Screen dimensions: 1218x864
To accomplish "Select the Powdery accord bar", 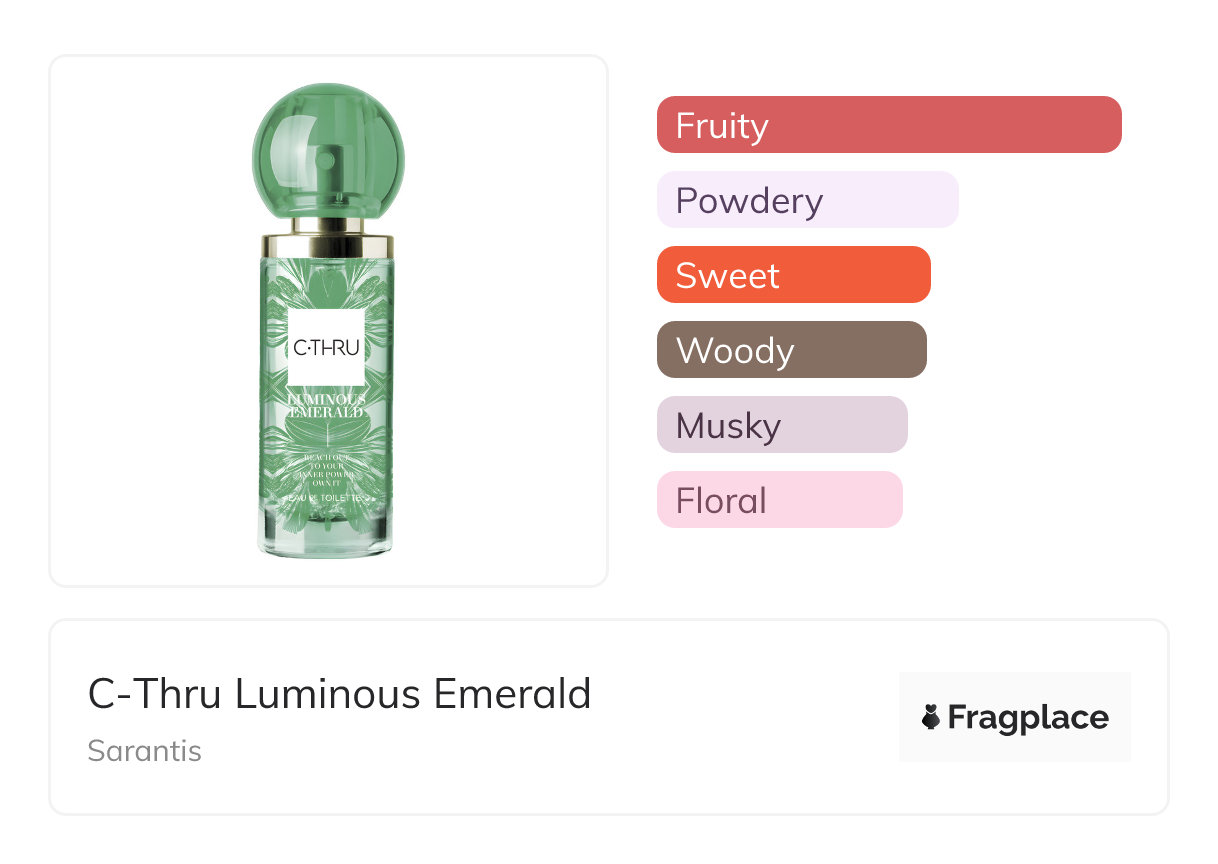I will pos(807,200).
